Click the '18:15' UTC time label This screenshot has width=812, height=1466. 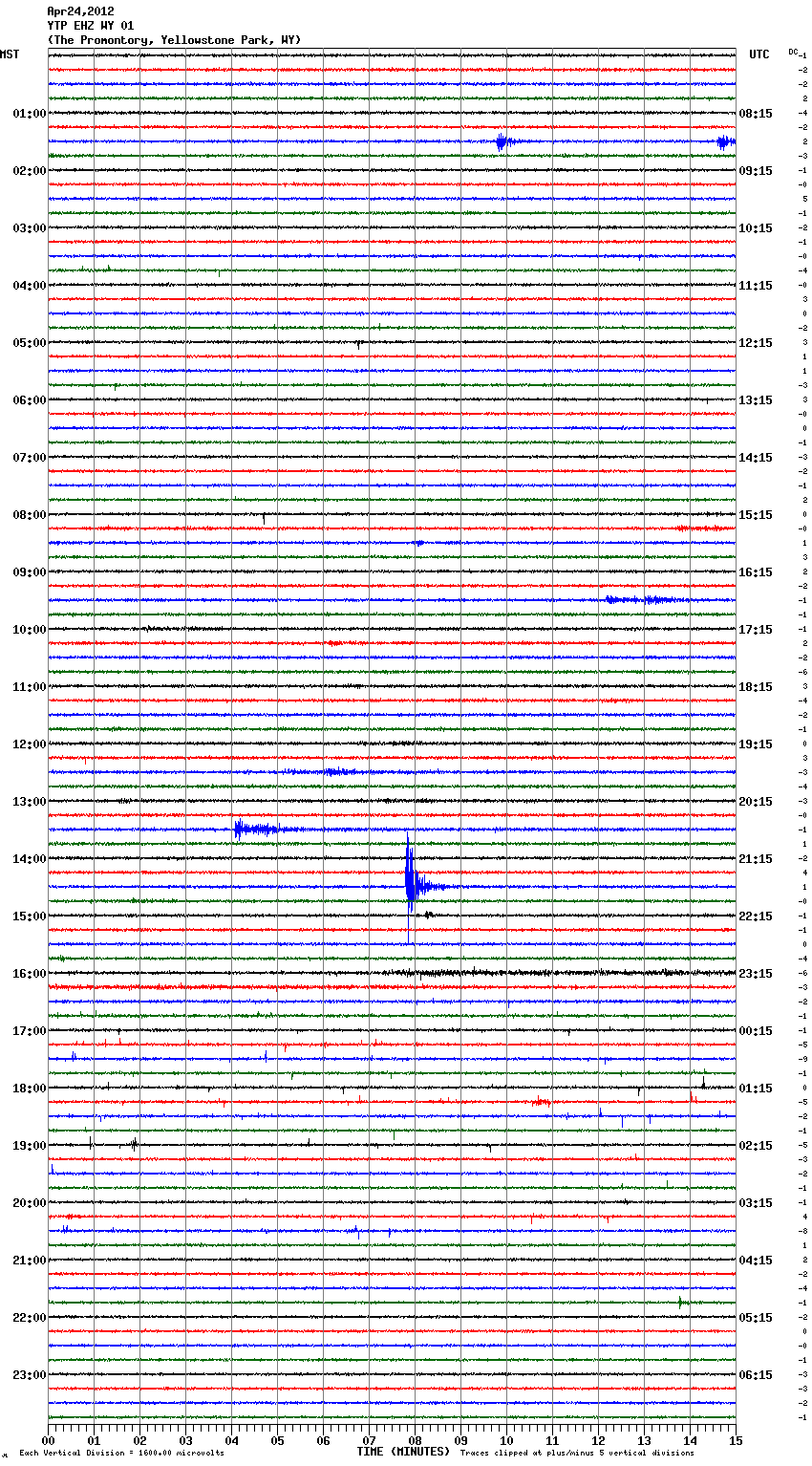click(756, 687)
